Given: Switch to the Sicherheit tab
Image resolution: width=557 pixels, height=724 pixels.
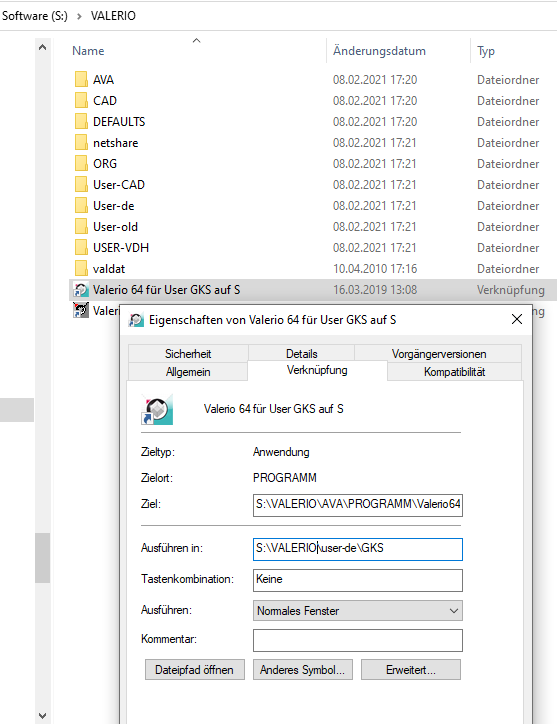Looking at the screenshot, I should (x=188, y=354).
